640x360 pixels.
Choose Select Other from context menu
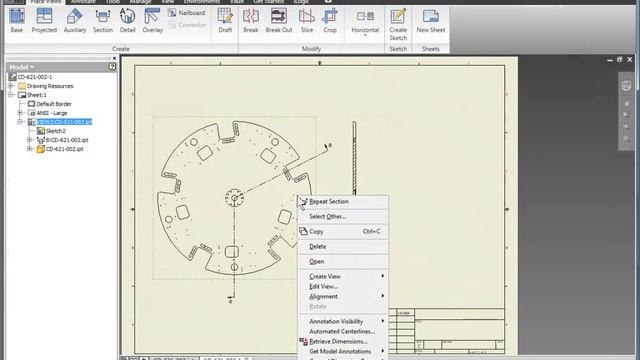tap(343, 217)
